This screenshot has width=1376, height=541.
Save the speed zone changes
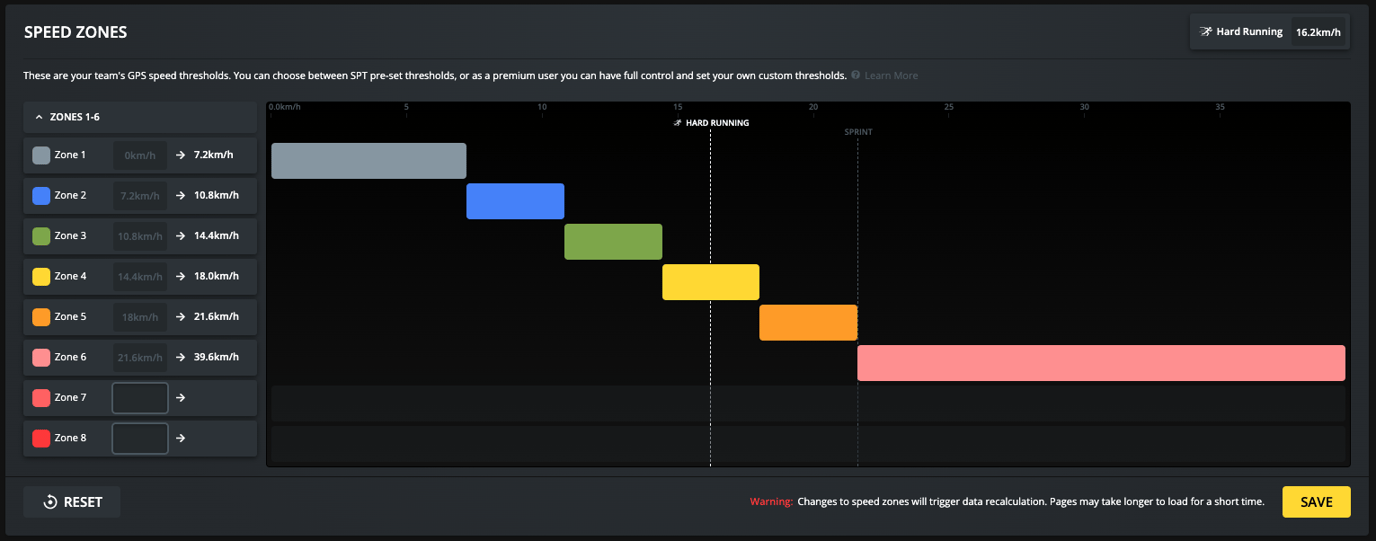tap(1316, 502)
